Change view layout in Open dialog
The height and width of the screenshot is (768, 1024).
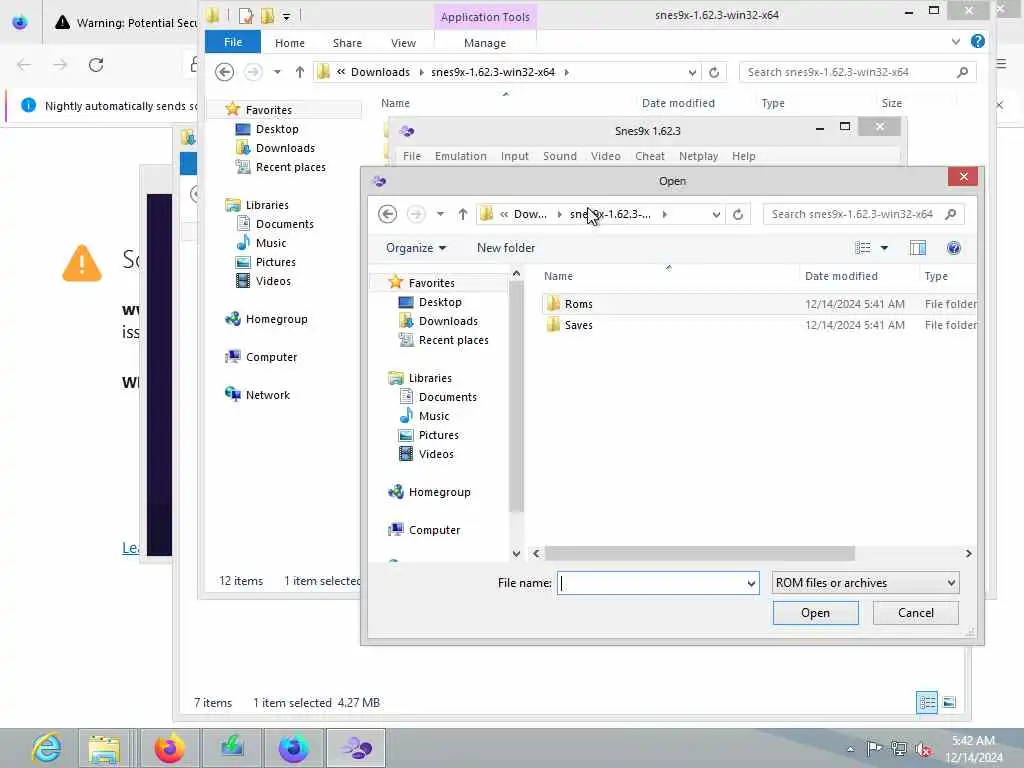(x=863, y=248)
